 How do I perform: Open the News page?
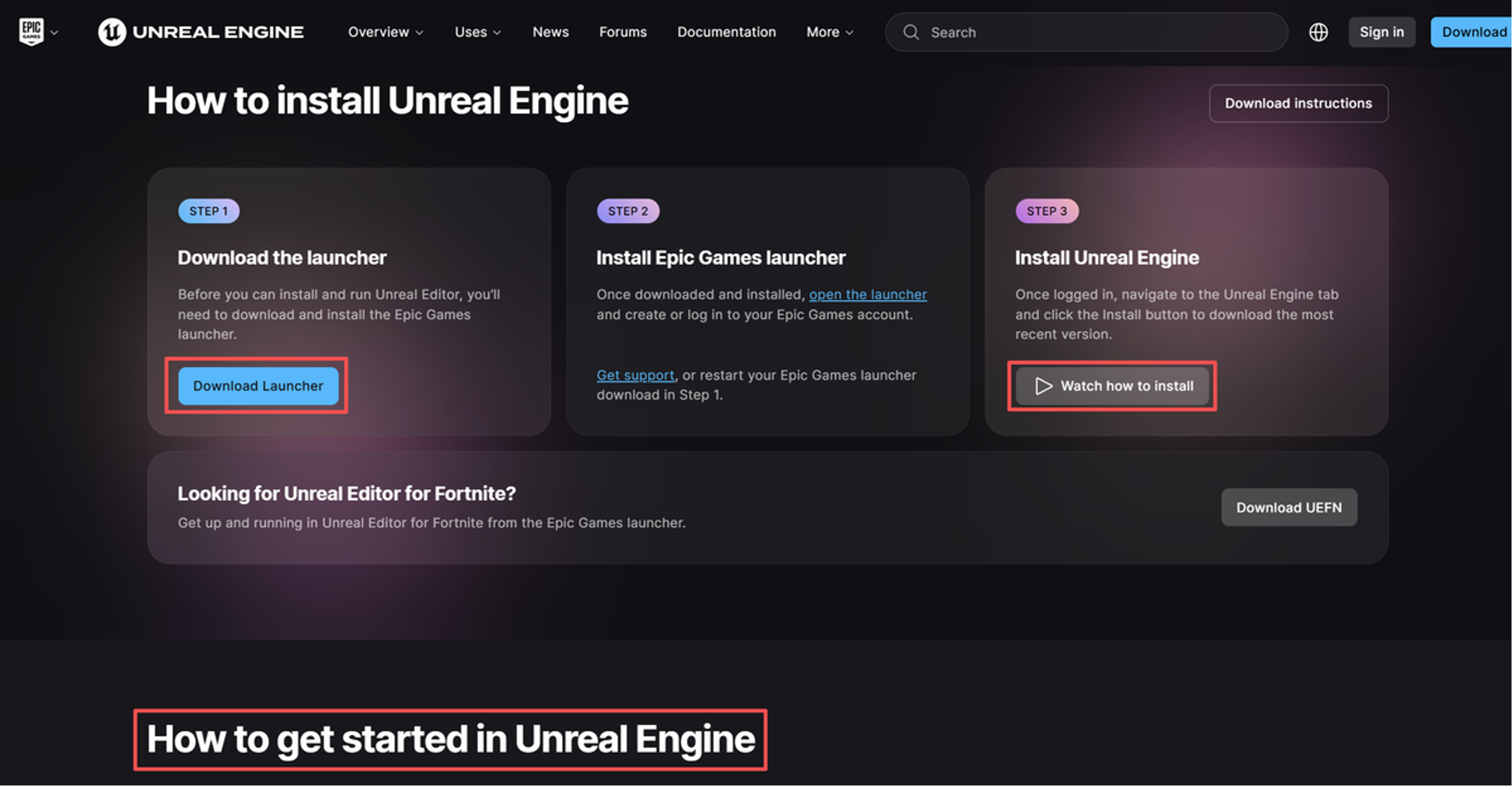point(550,32)
